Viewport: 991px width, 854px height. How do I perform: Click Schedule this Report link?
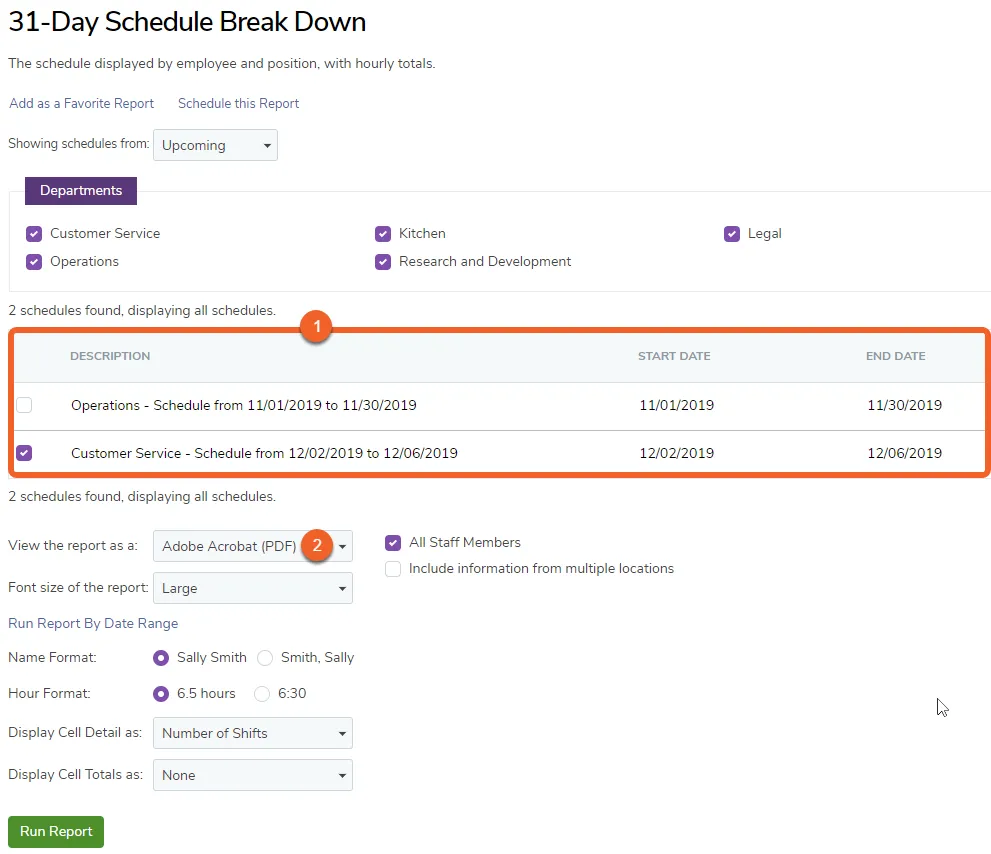pos(238,104)
